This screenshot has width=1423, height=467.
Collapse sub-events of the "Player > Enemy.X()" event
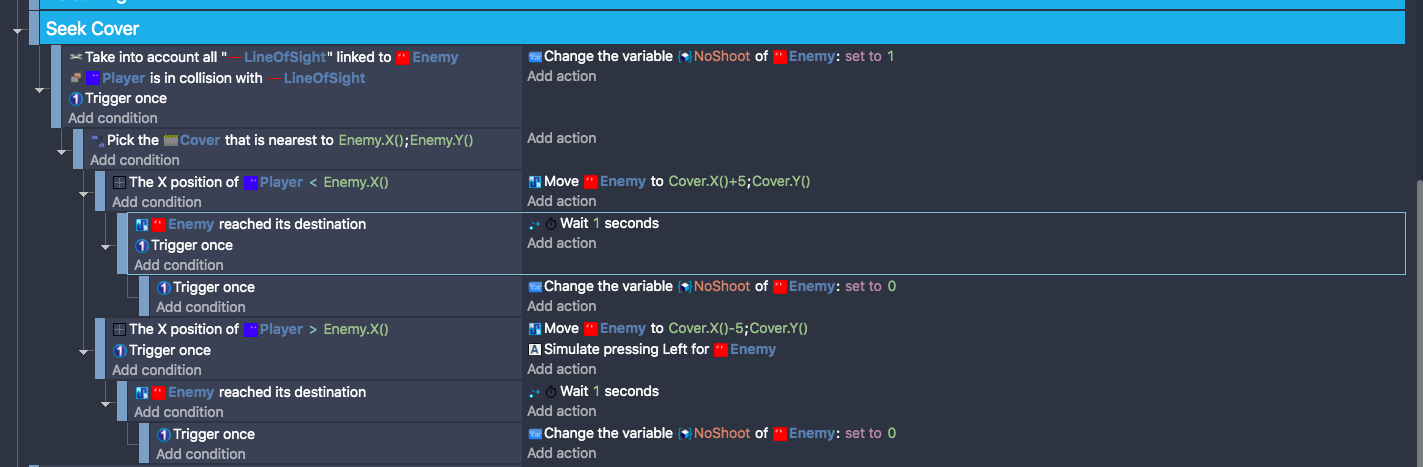[84, 352]
